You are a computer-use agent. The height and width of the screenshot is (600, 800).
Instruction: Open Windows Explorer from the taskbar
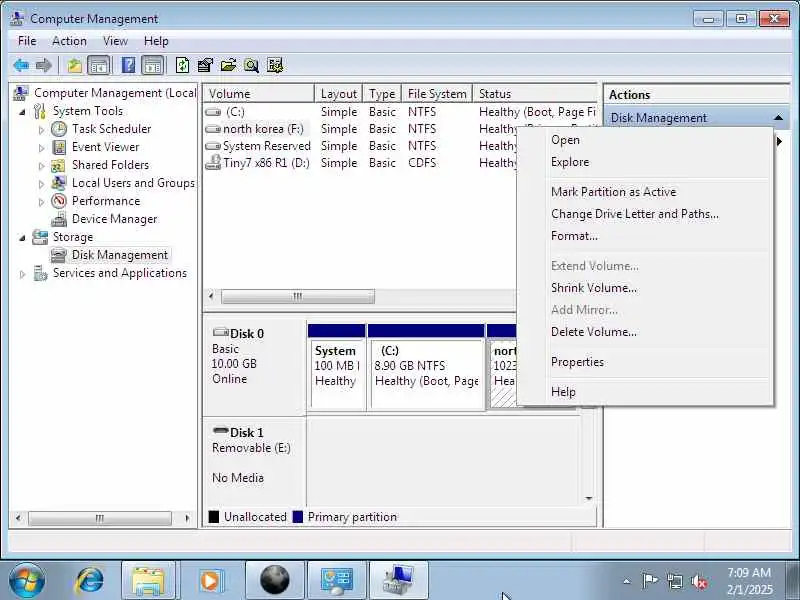148,580
